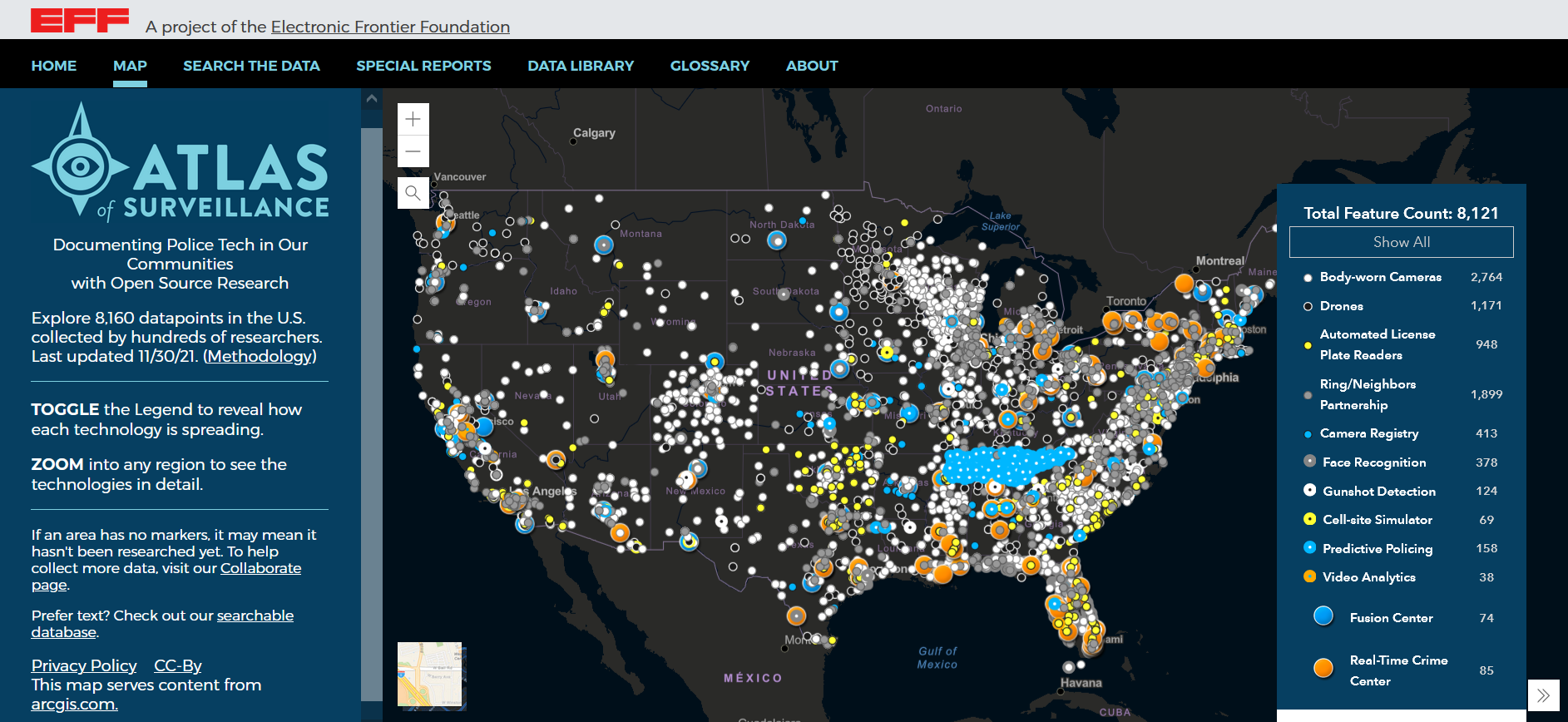Toggle the Face Recognition legend layer
Image resolution: width=1568 pixels, height=722 pixels.
tap(1373, 462)
